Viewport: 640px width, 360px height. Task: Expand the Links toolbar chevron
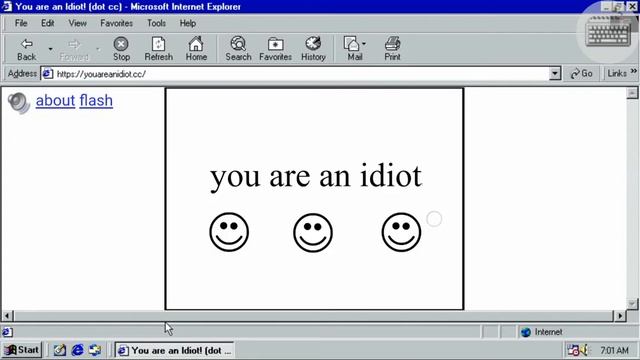633,71
